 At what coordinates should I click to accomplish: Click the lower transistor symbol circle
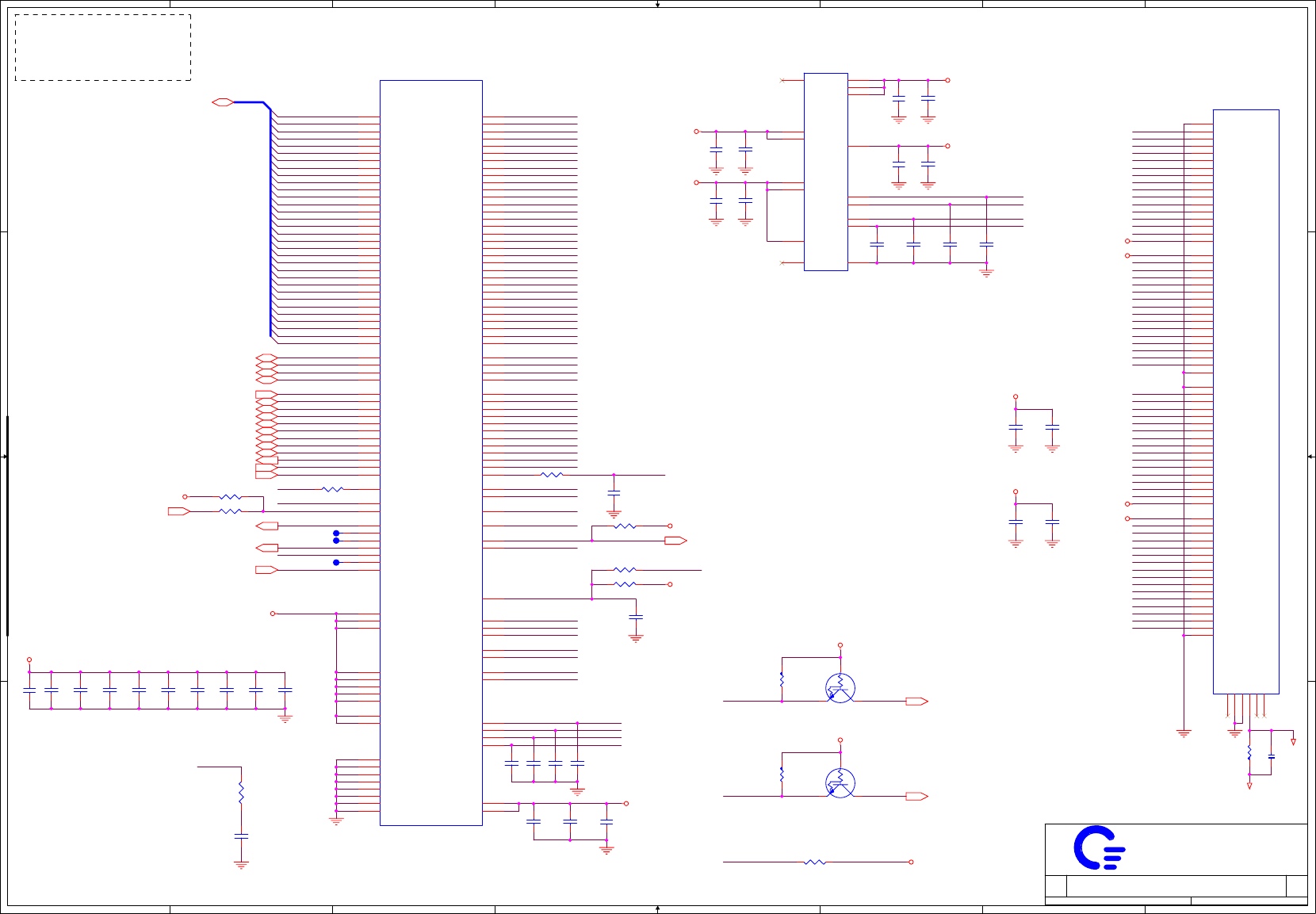[x=840, y=783]
